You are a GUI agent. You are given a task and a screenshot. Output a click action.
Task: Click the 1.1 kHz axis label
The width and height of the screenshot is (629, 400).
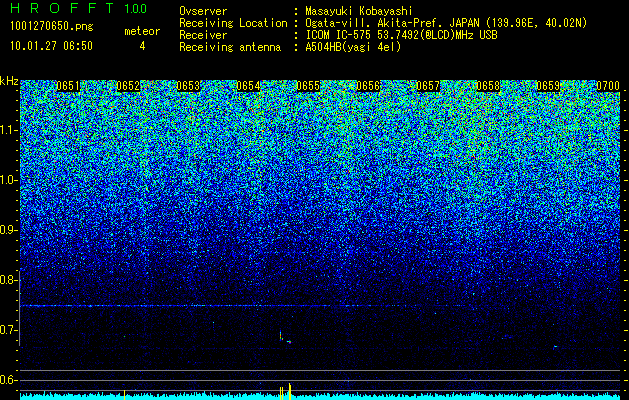click(x=8, y=130)
